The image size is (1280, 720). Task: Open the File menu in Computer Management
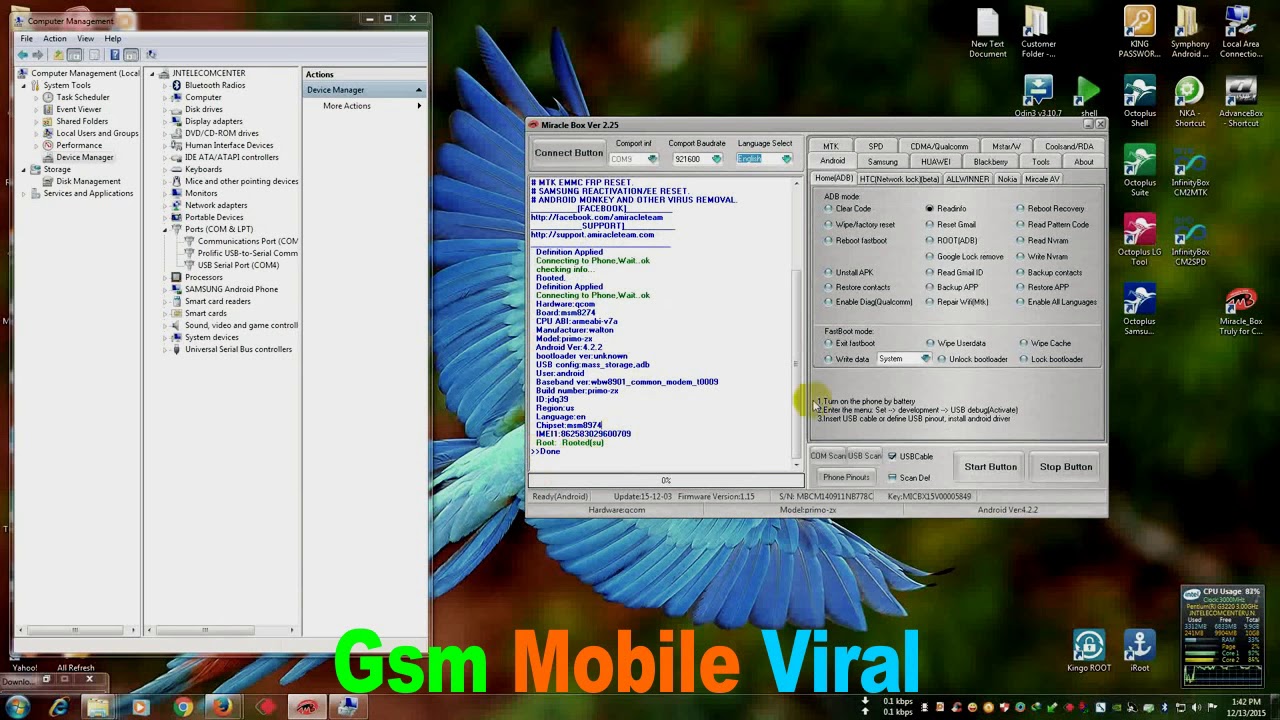27,39
